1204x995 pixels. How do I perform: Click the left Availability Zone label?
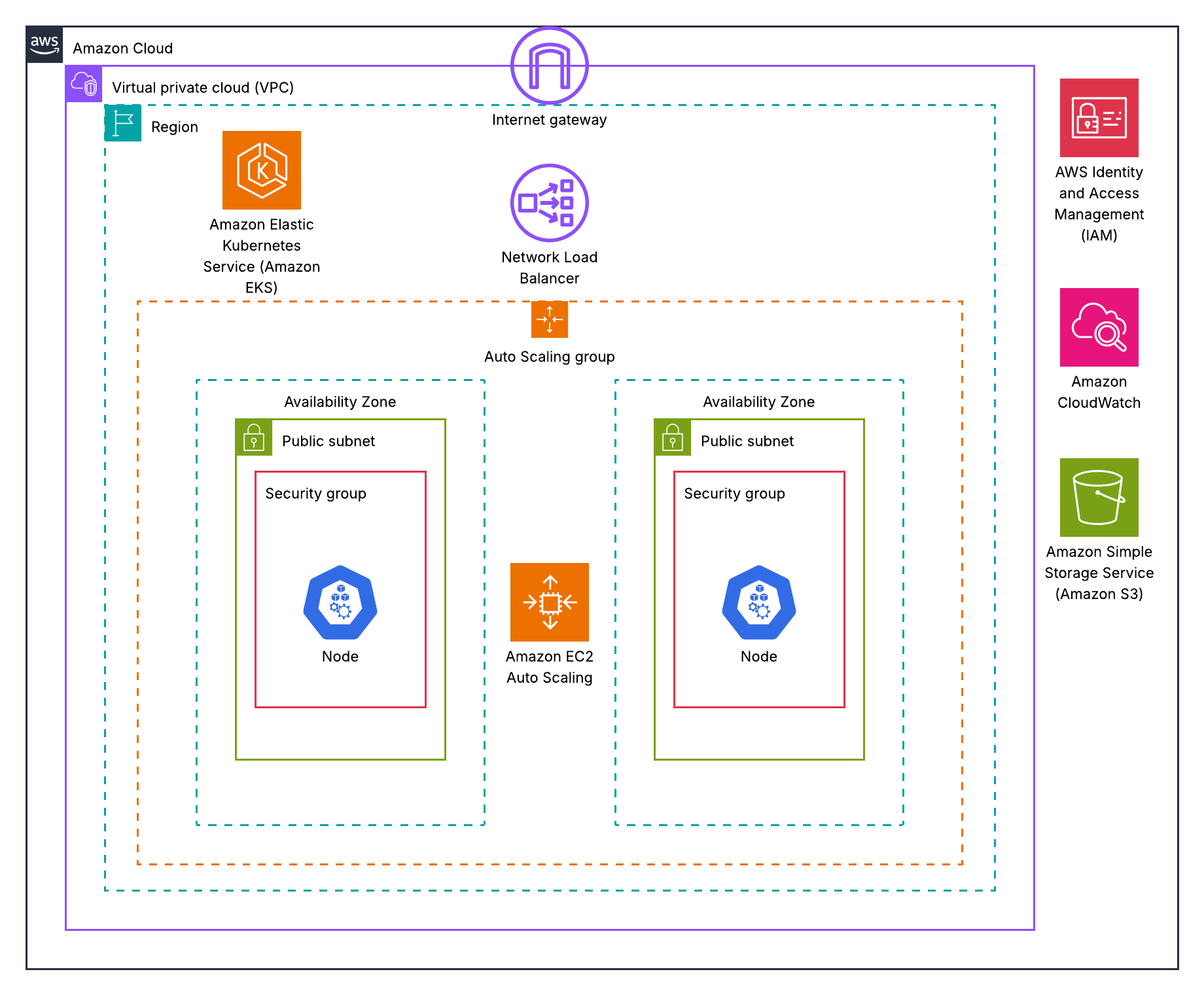pyautogui.click(x=340, y=402)
